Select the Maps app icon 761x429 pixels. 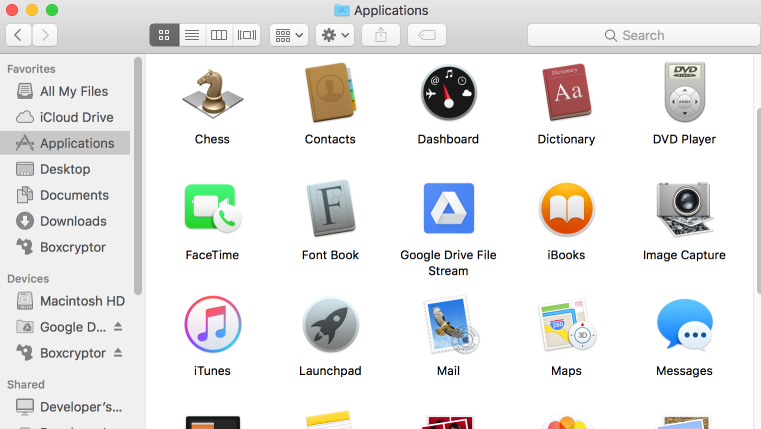[x=566, y=325]
